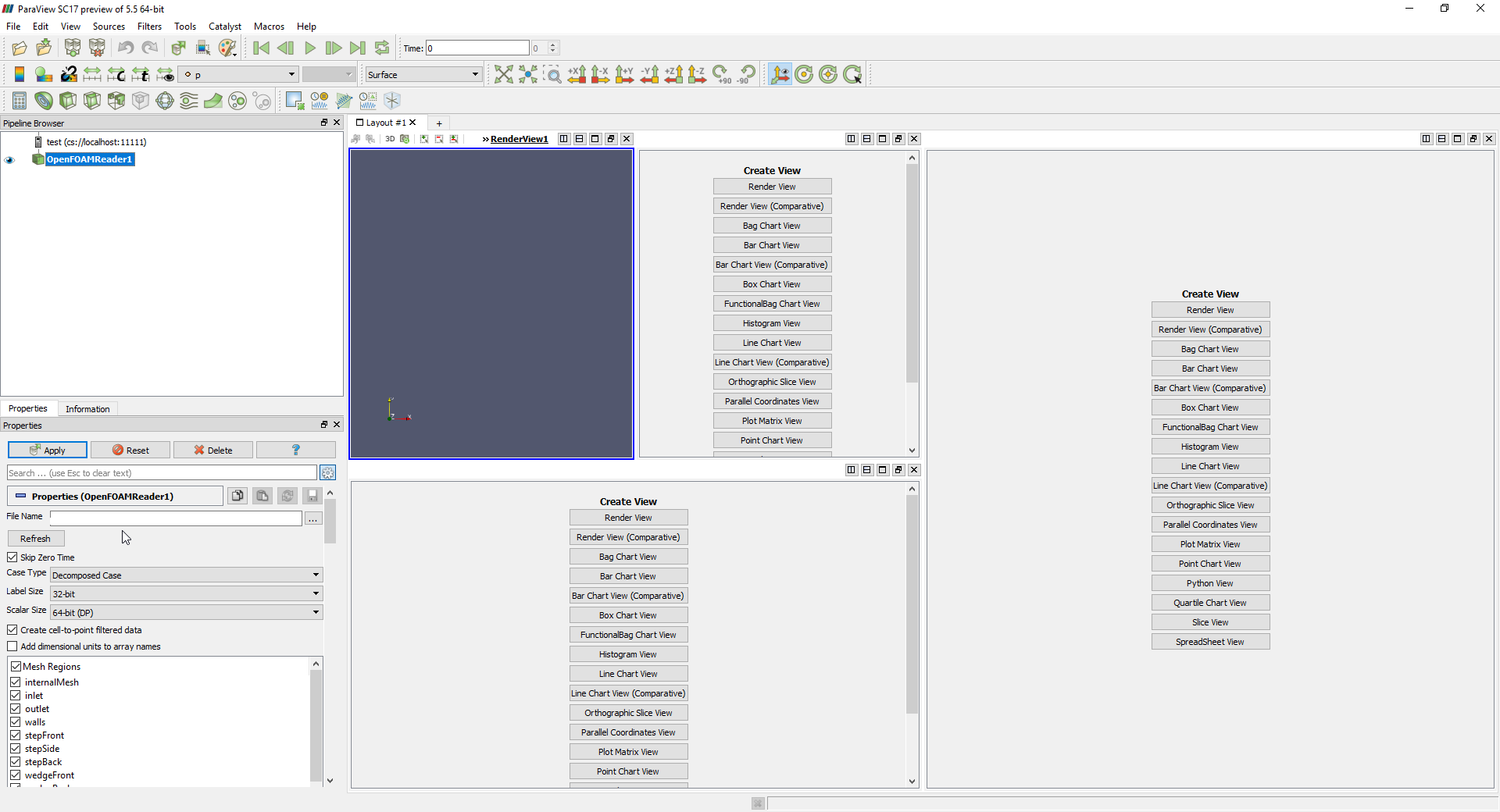Viewport: 1500px width, 812px height.
Task: Apply the Contour filter
Action: (x=43, y=101)
